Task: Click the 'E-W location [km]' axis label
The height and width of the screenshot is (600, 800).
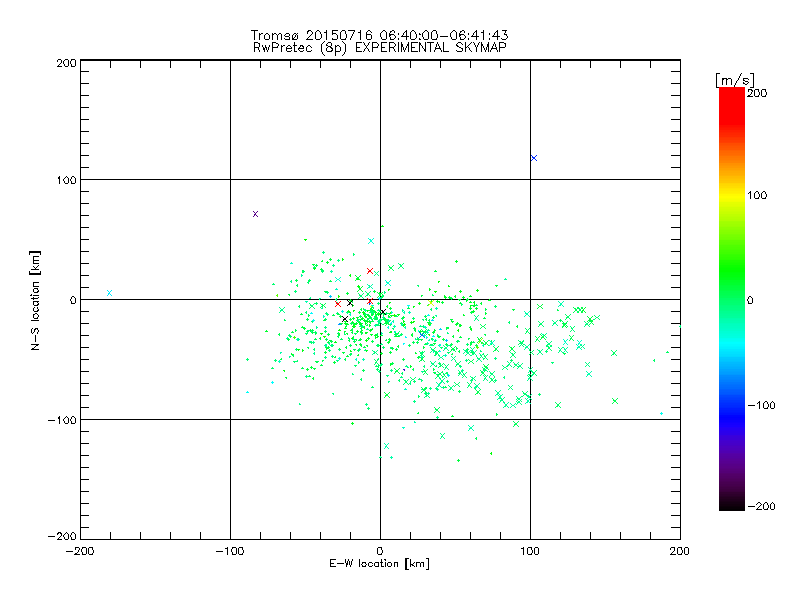Action: click(x=379, y=564)
